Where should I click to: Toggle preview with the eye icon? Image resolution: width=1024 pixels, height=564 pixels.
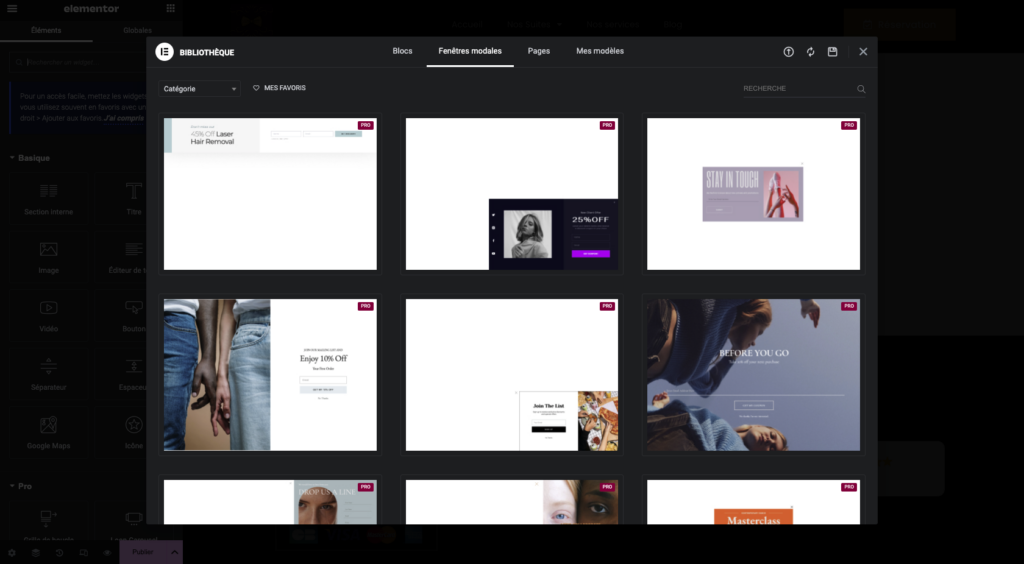(x=107, y=552)
